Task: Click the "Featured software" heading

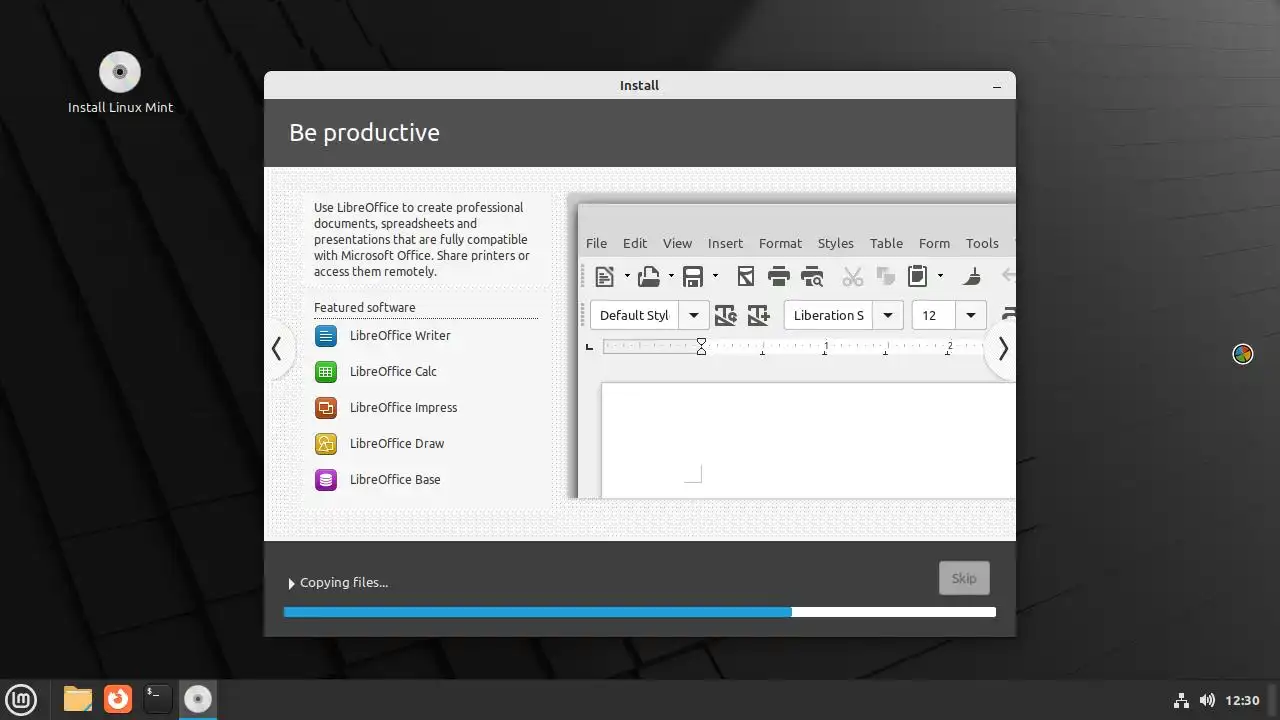Action: click(x=364, y=308)
